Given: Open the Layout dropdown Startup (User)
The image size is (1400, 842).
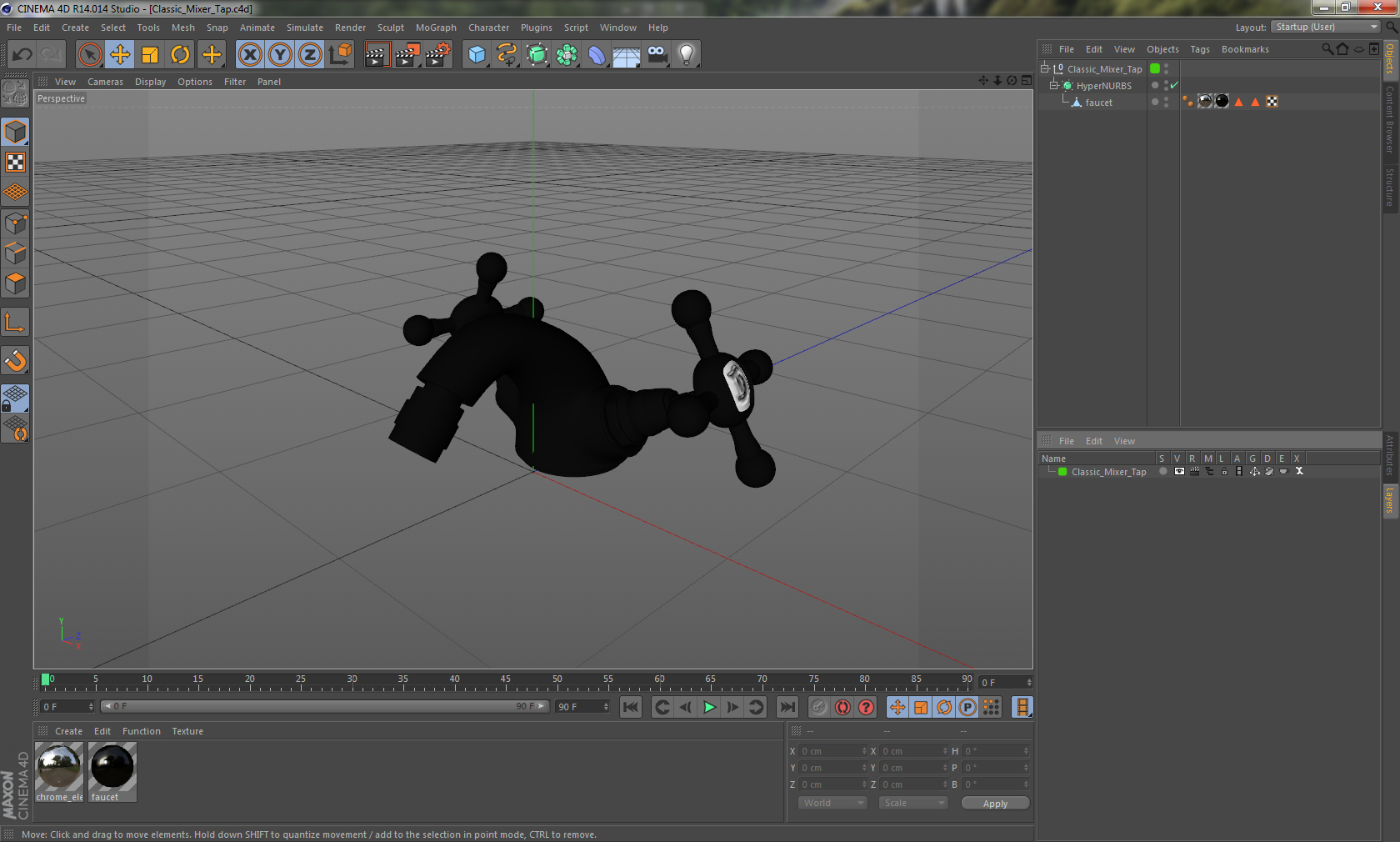Looking at the screenshot, I should (1327, 27).
